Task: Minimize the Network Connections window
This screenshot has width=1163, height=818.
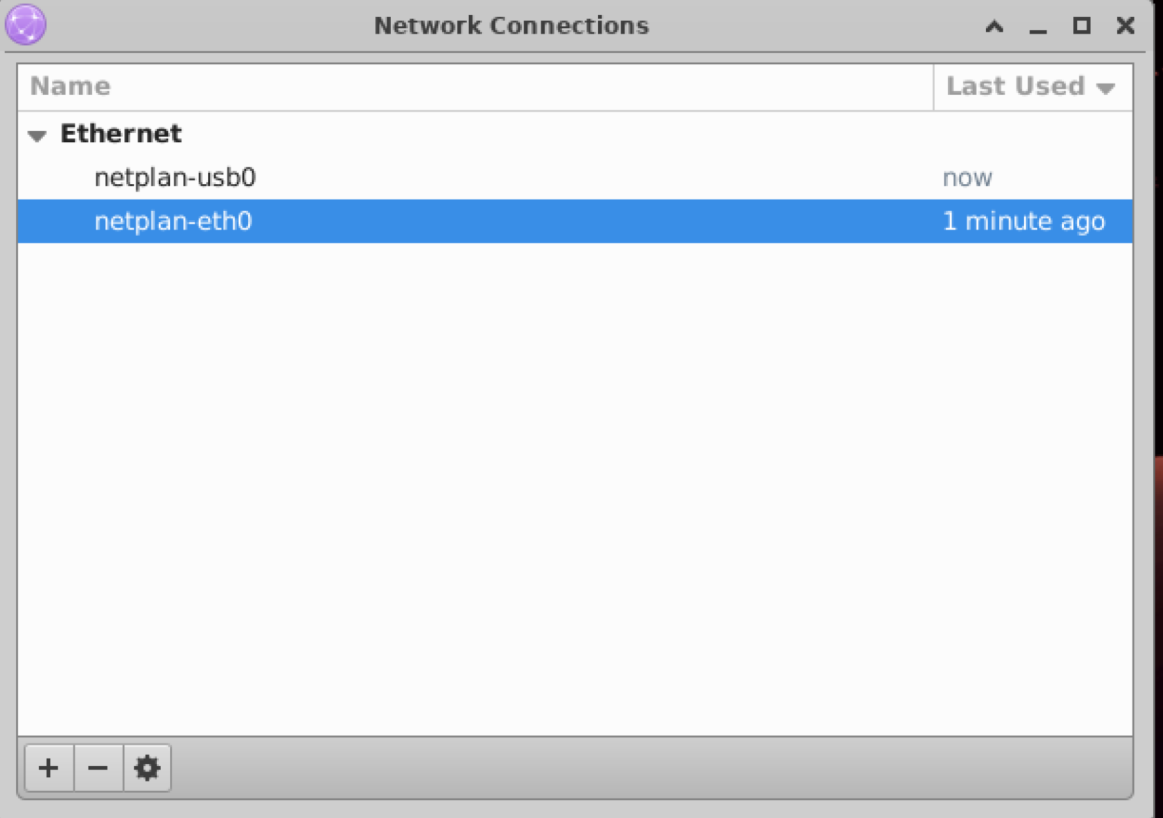Action: (x=1038, y=27)
